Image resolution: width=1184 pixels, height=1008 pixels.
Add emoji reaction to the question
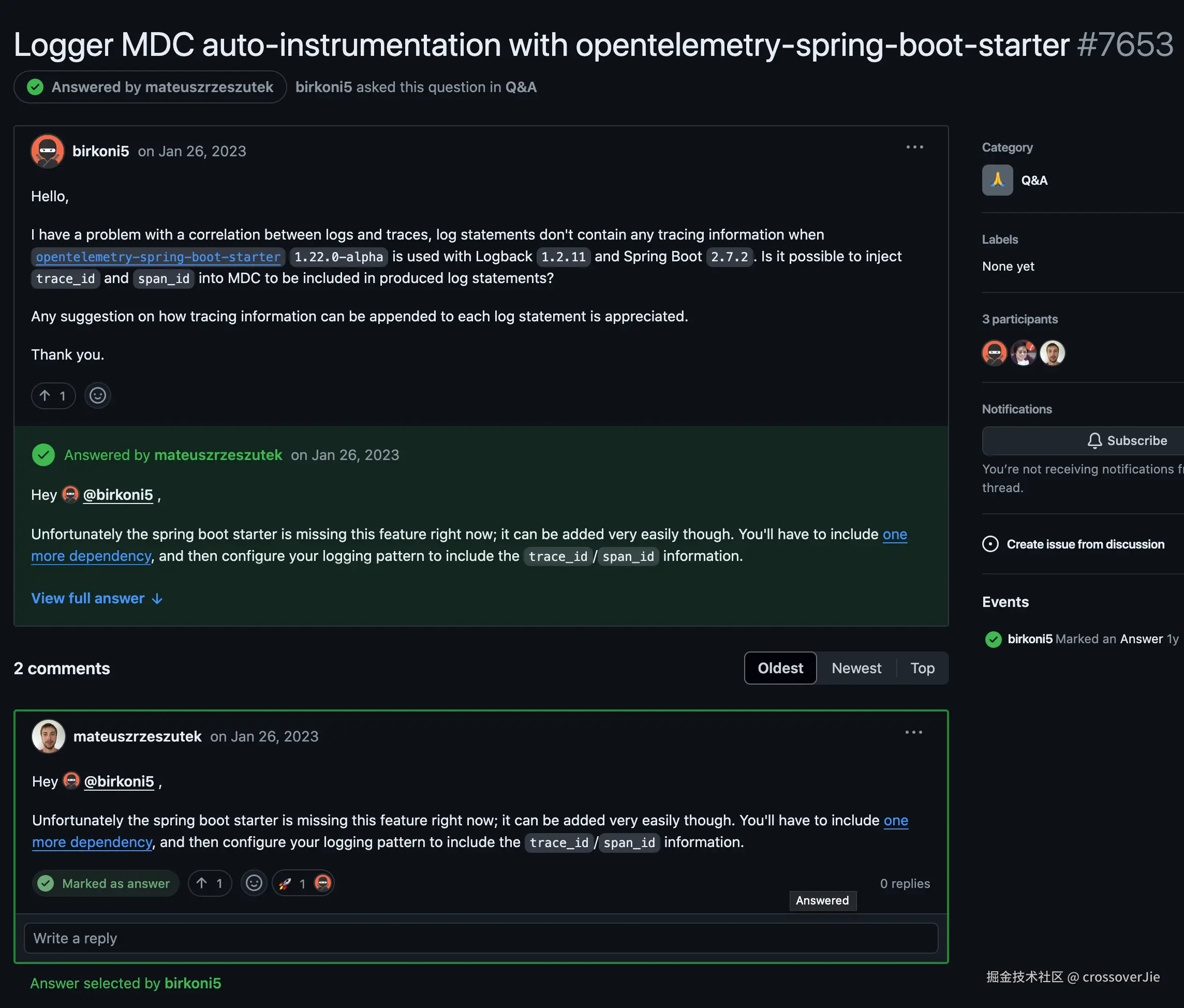click(x=98, y=395)
